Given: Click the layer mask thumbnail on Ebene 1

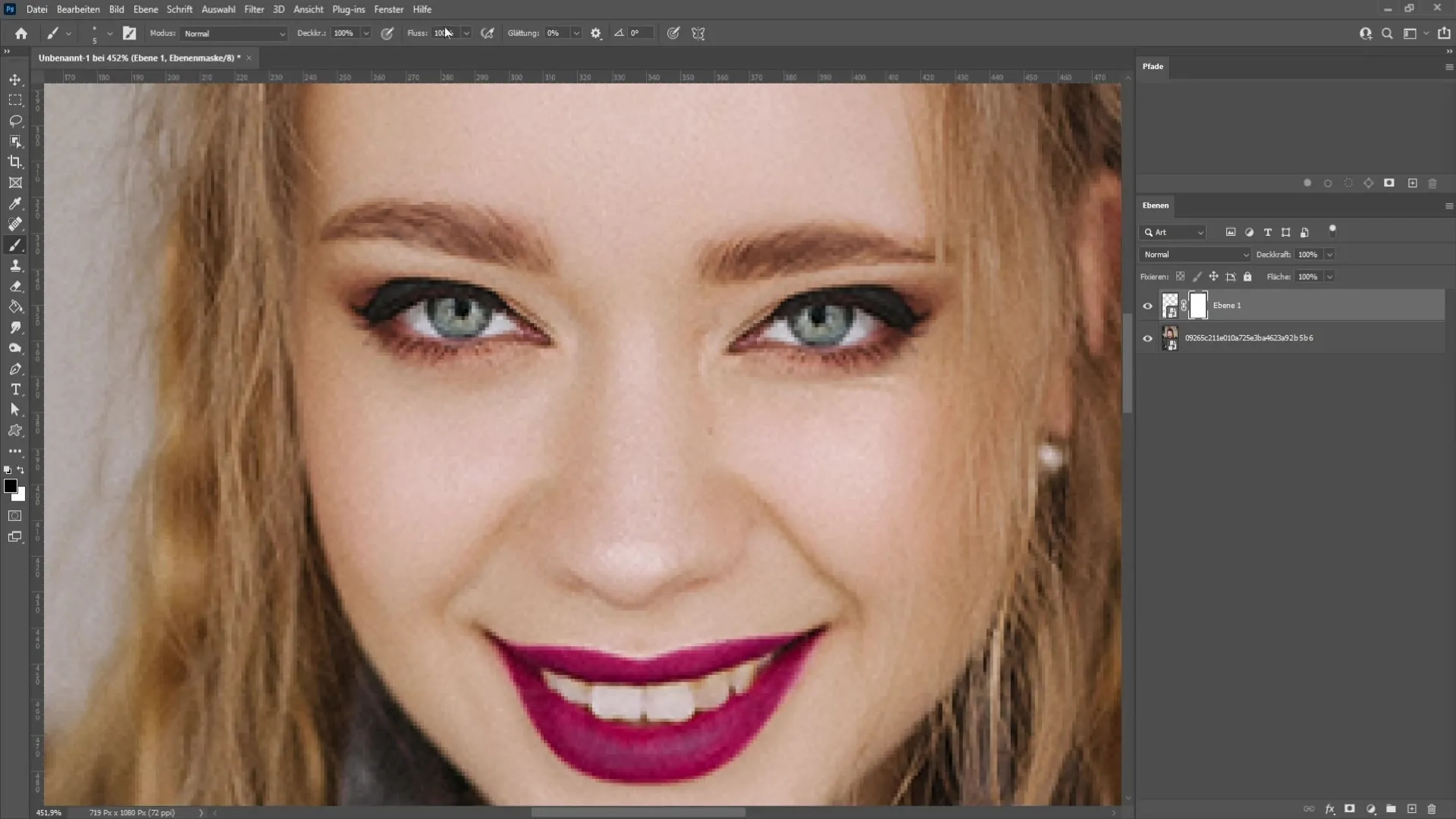Looking at the screenshot, I should tap(1198, 305).
